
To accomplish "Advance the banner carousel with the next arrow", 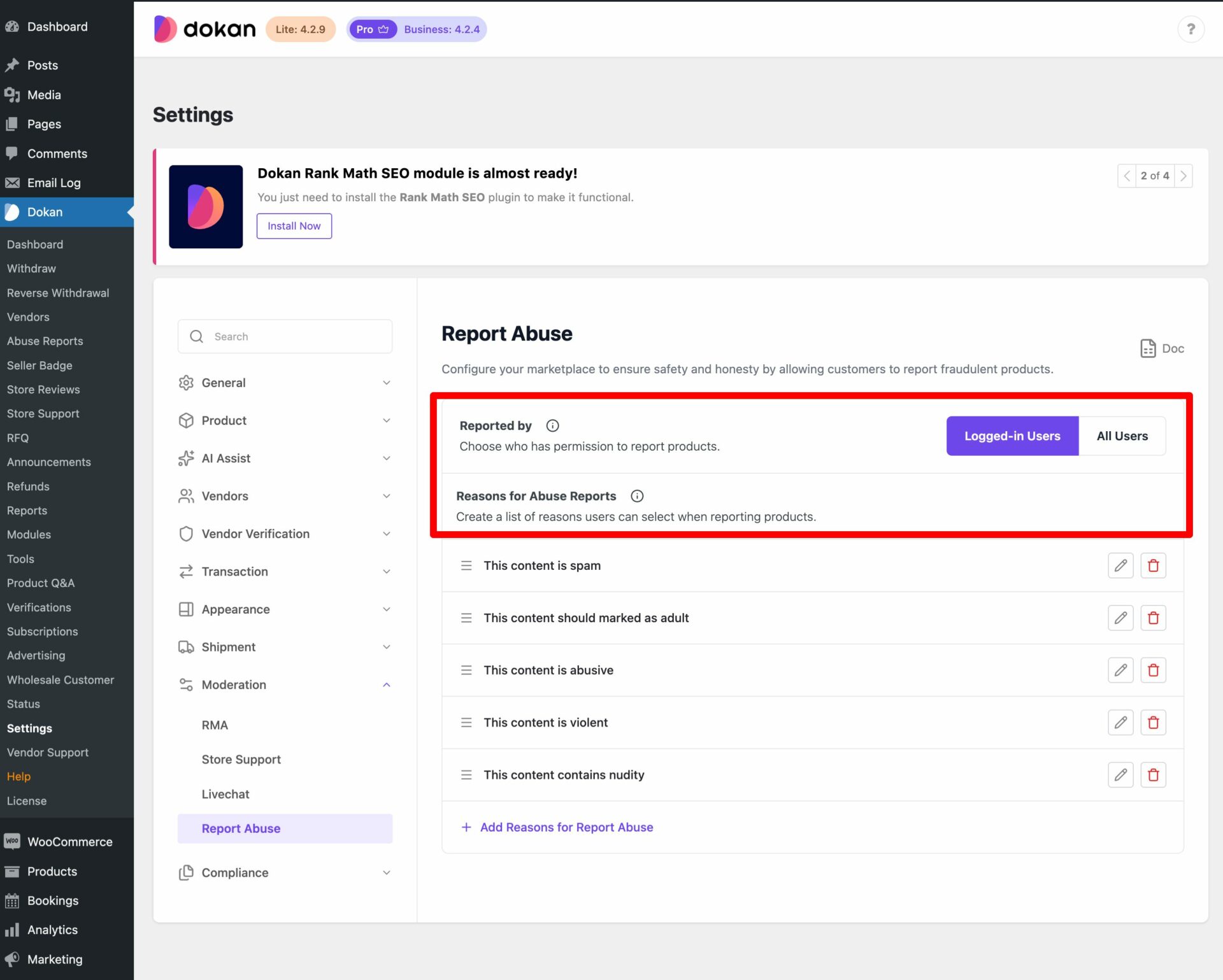I will click(1184, 176).
